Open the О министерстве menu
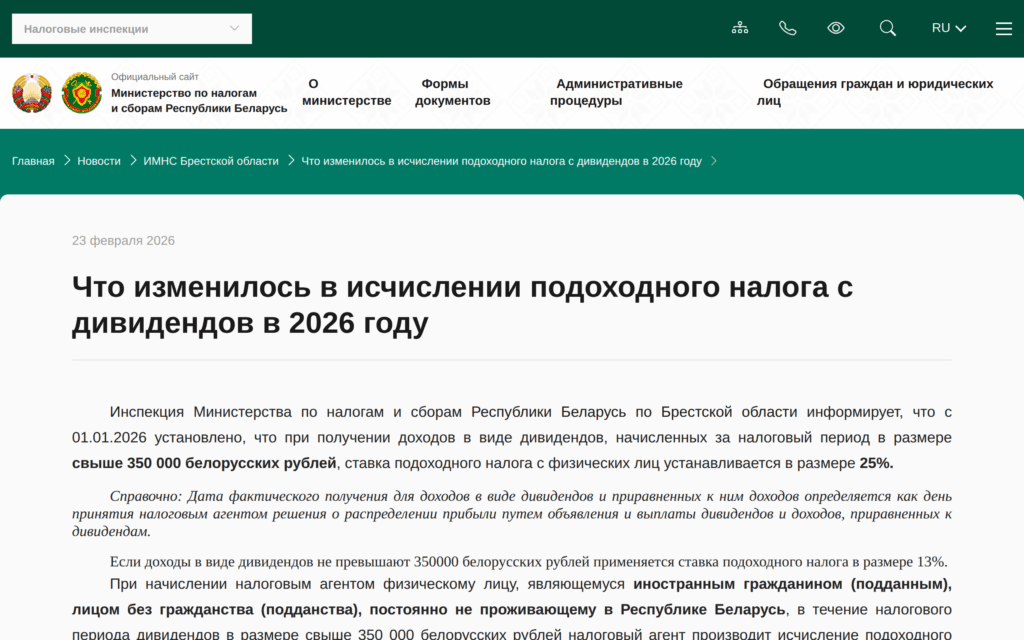1024x640 pixels. pos(347,92)
